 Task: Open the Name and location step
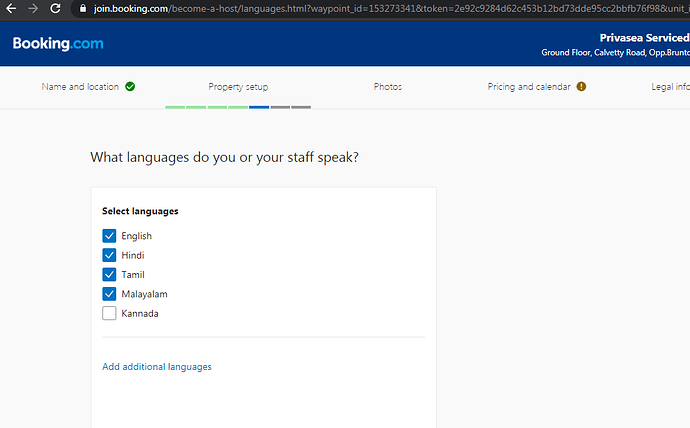click(x=80, y=87)
